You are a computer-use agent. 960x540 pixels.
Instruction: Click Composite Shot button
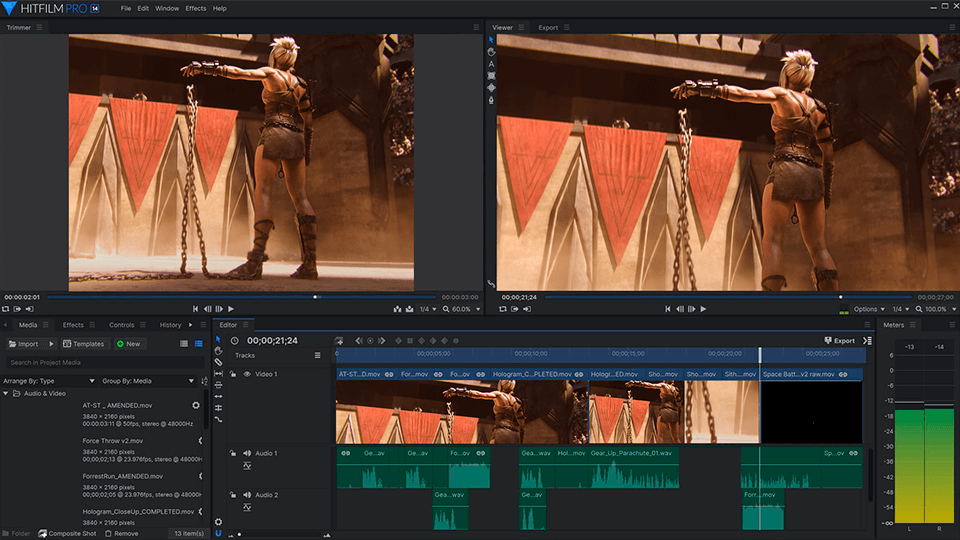67,533
